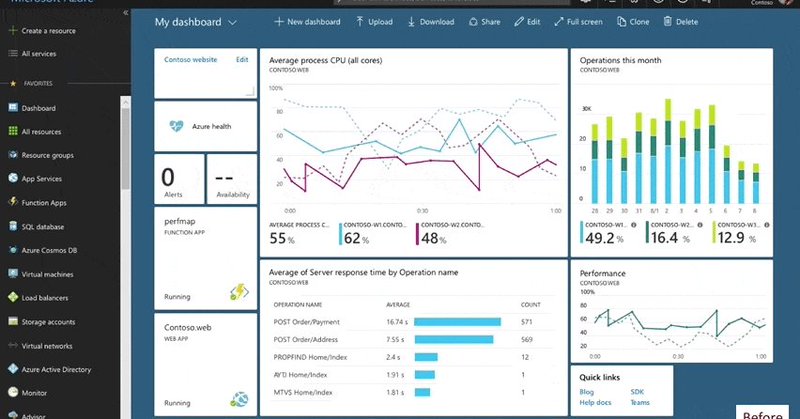Select the POST Order/Payment row
The height and width of the screenshot is (419, 800).
click(412, 322)
